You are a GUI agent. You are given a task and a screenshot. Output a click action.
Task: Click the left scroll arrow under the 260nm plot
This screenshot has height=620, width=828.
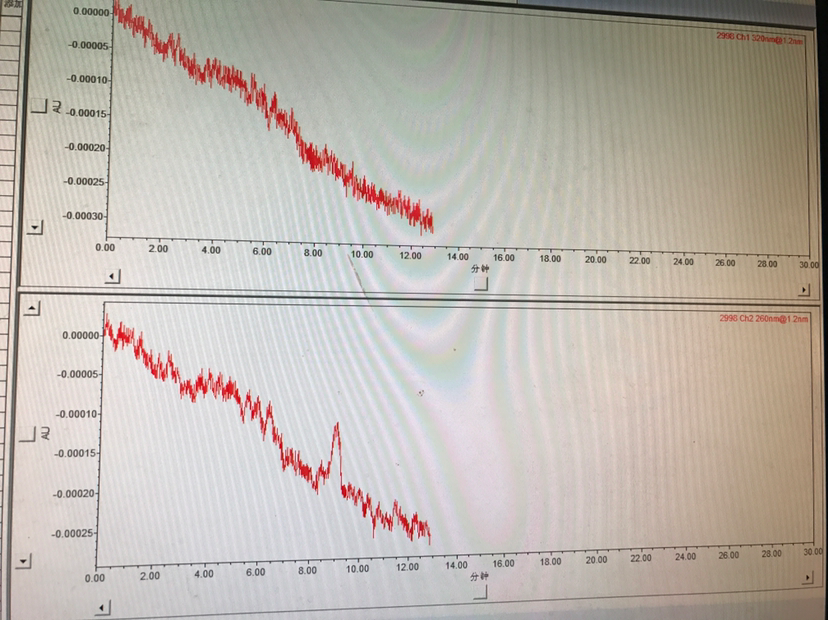pyautogui.click(x=102, y=607)
